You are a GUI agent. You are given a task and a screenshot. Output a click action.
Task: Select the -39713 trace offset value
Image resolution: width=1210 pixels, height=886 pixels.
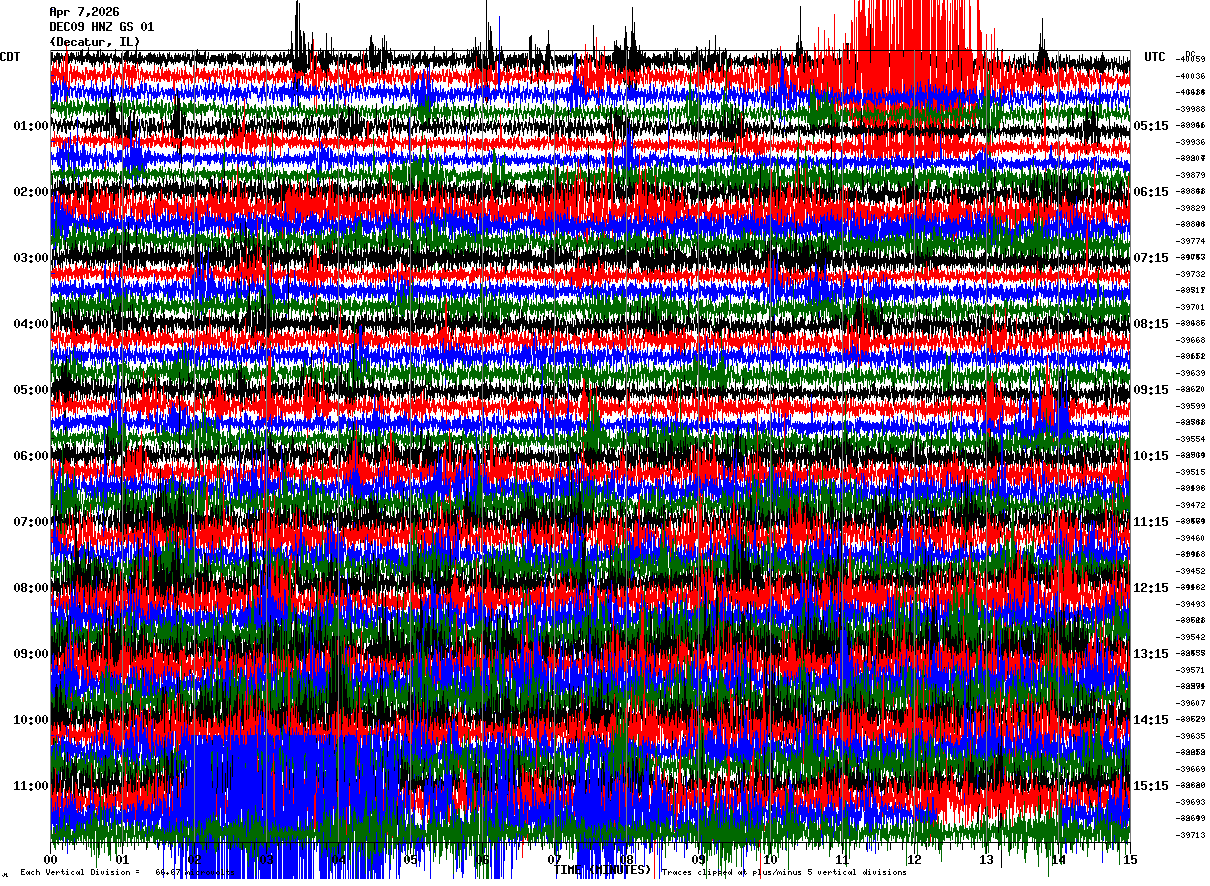[x=1191, y=835]
